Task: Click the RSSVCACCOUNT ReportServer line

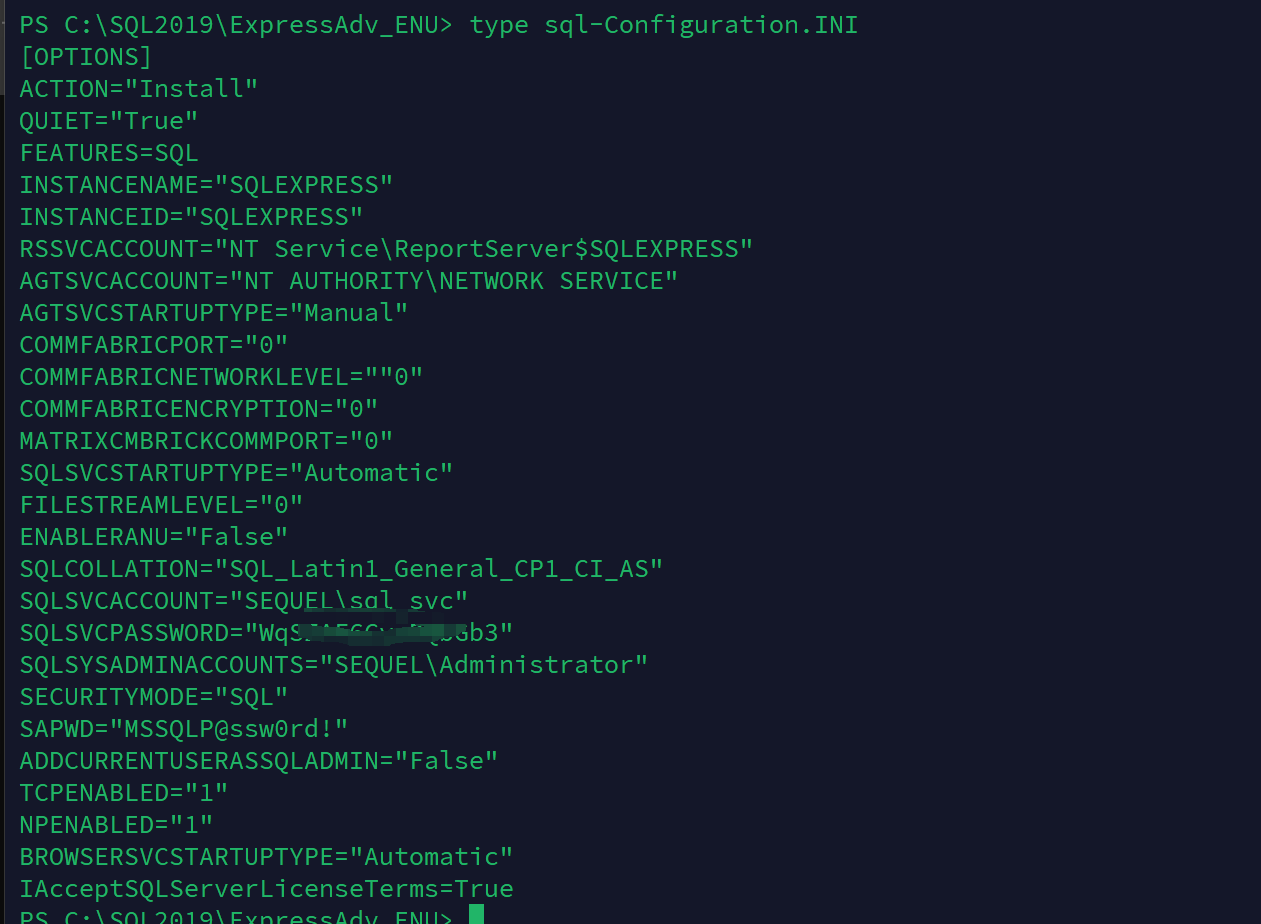Action: pyautogui.click(x=386, y=249)
